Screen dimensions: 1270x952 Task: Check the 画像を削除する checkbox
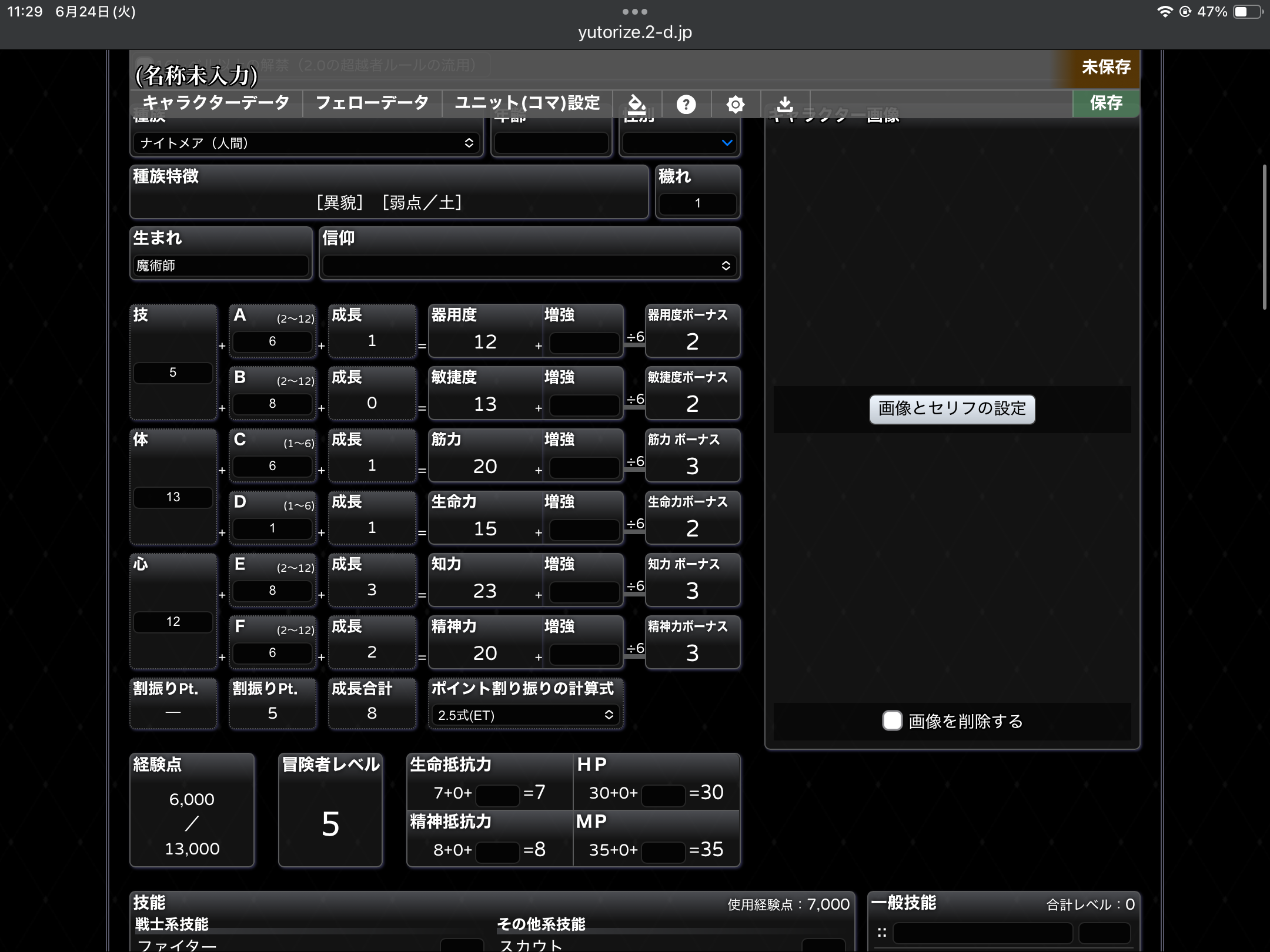tap(892, 720)
